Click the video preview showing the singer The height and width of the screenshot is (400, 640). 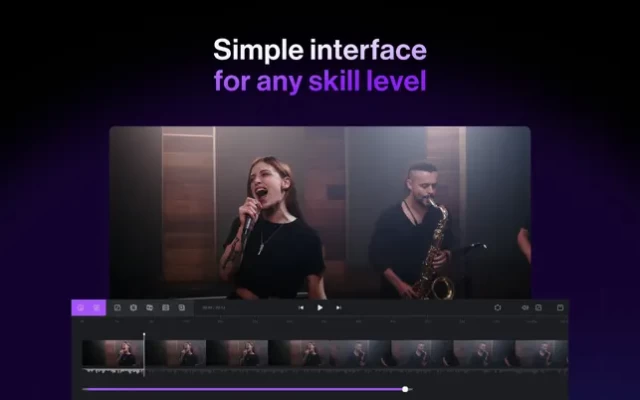coord(320,212)
